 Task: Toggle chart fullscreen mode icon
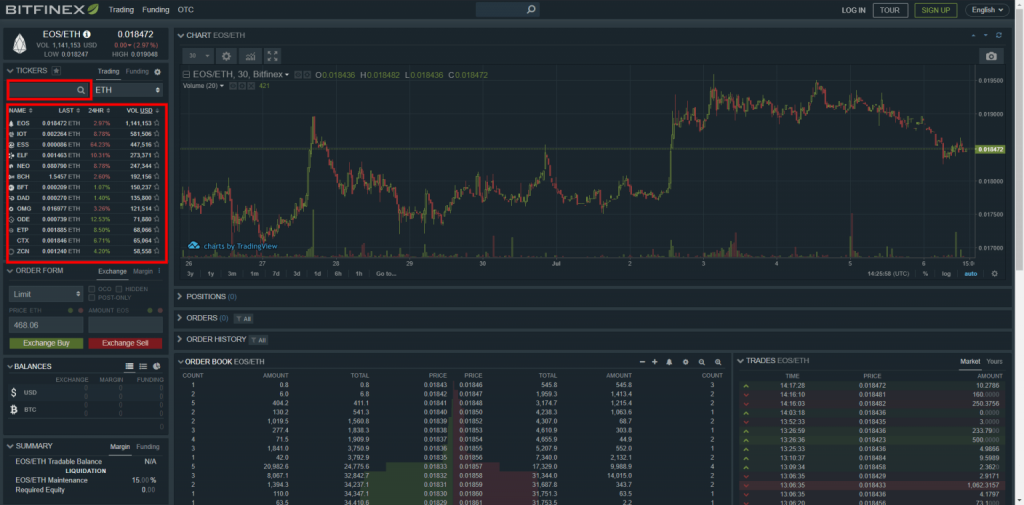pyautogui.click(x=273, y=56)
